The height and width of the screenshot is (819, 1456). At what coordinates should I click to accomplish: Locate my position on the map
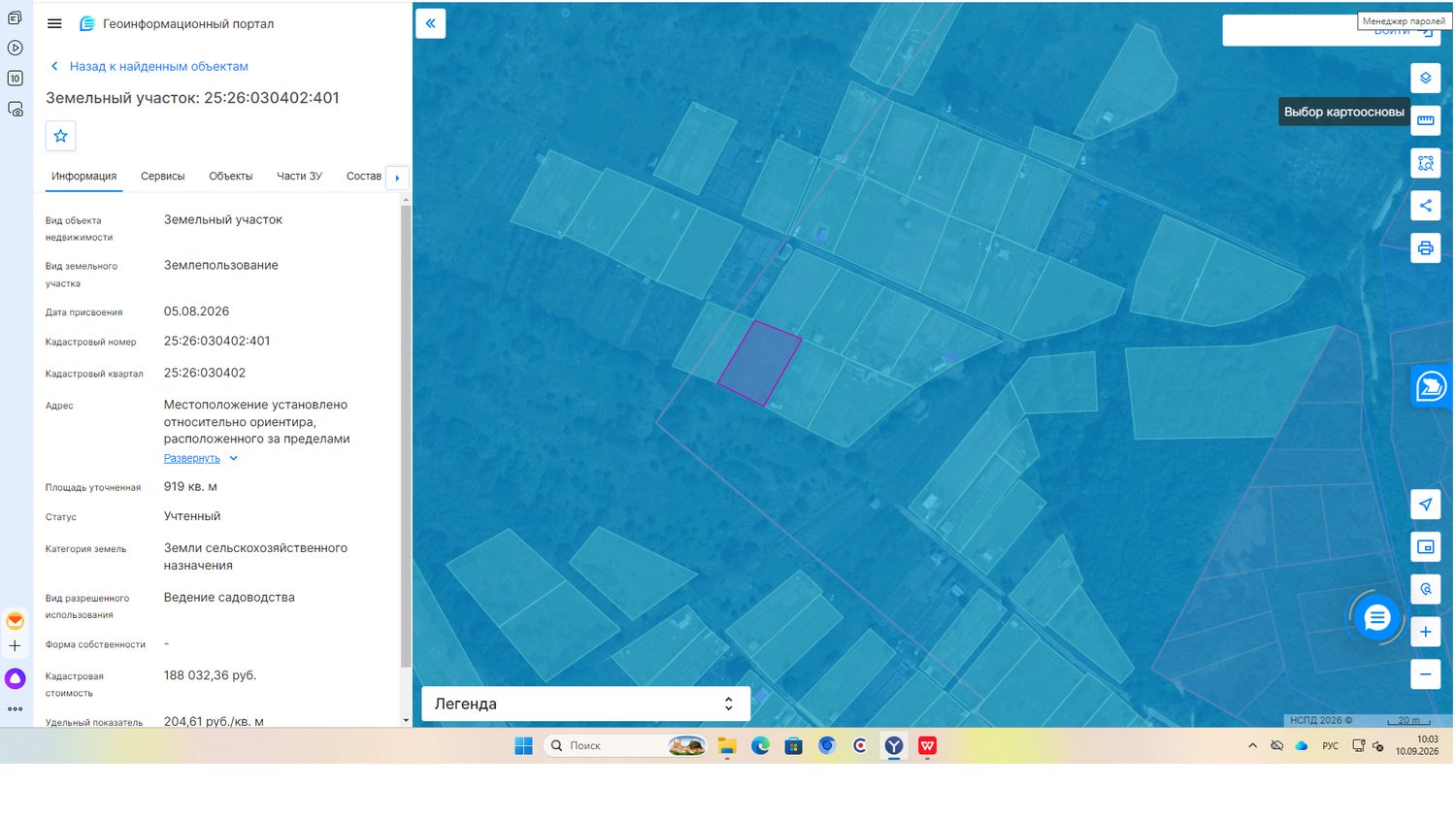pos(1425,505)
